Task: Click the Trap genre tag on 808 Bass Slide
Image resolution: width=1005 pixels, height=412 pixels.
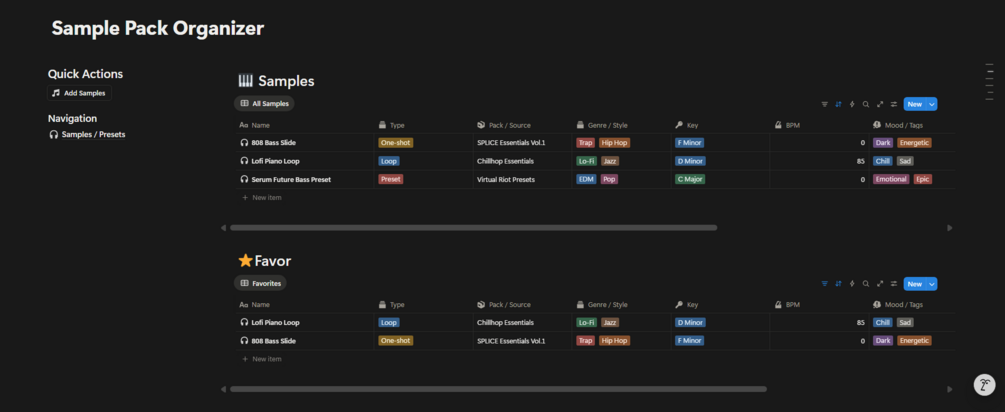Action: (585, 143)
